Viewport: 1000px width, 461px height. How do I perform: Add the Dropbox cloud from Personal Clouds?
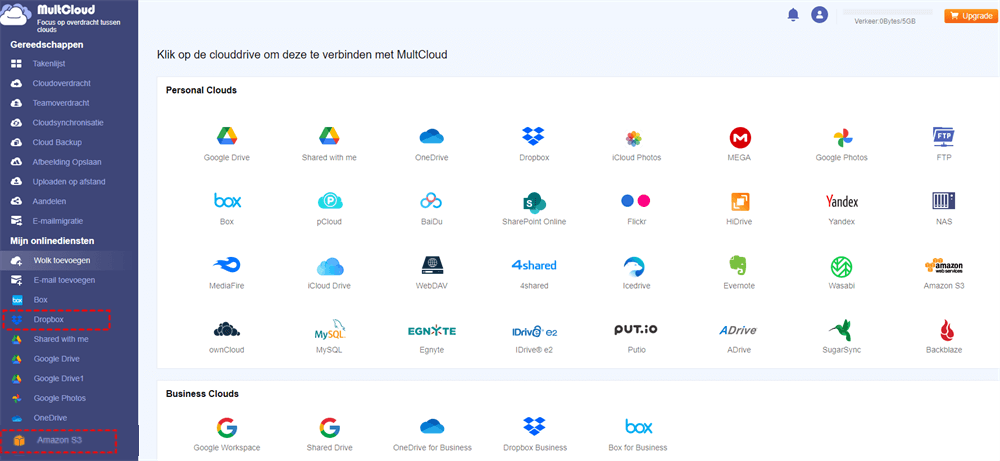tap(534, 143)
